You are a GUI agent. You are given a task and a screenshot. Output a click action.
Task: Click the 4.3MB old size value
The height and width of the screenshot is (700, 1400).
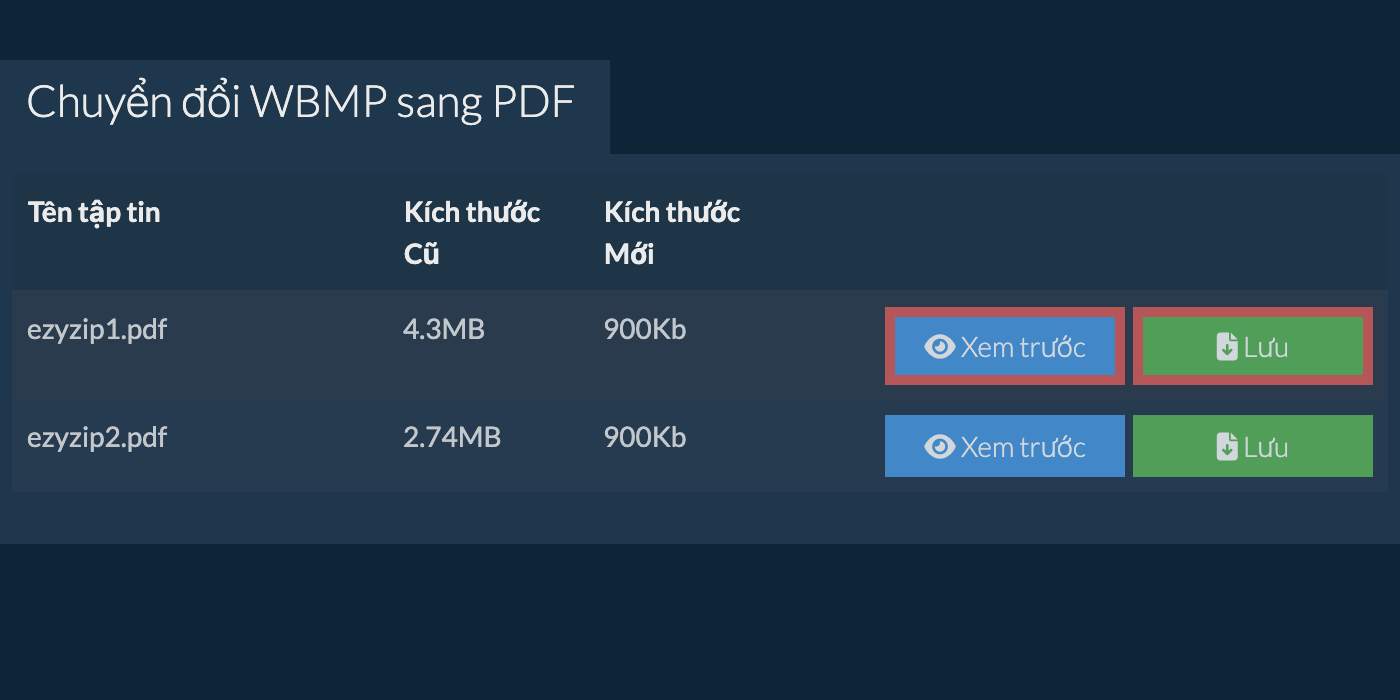(444, 329)
